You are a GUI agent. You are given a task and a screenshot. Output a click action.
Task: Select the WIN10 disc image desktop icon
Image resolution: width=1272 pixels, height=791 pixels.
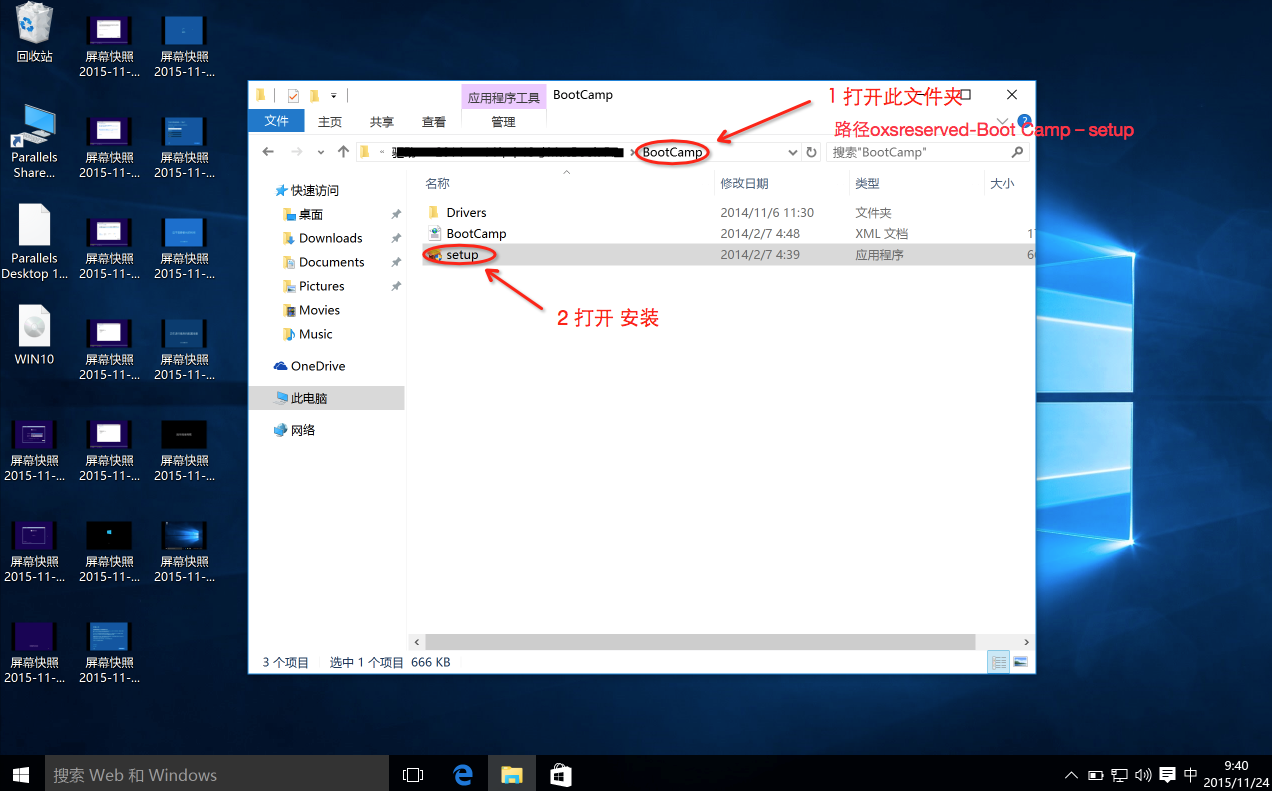coord(34,335)
